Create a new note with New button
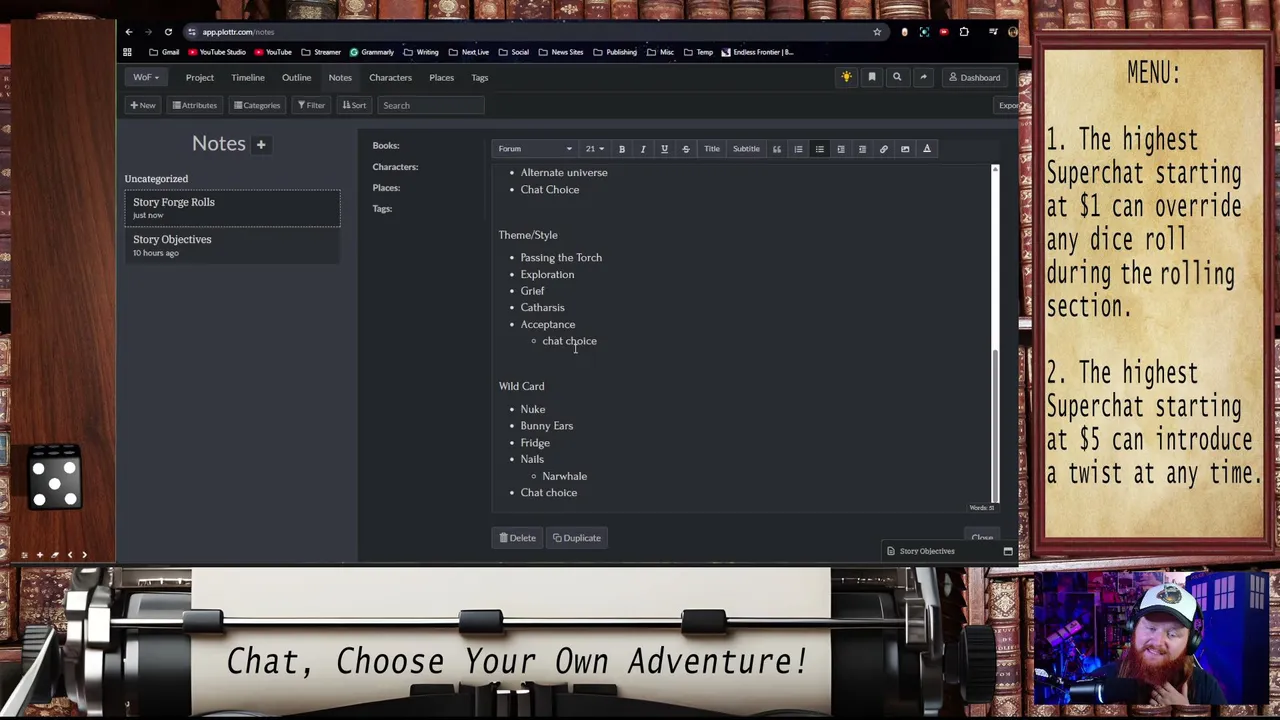 point(143,105)
